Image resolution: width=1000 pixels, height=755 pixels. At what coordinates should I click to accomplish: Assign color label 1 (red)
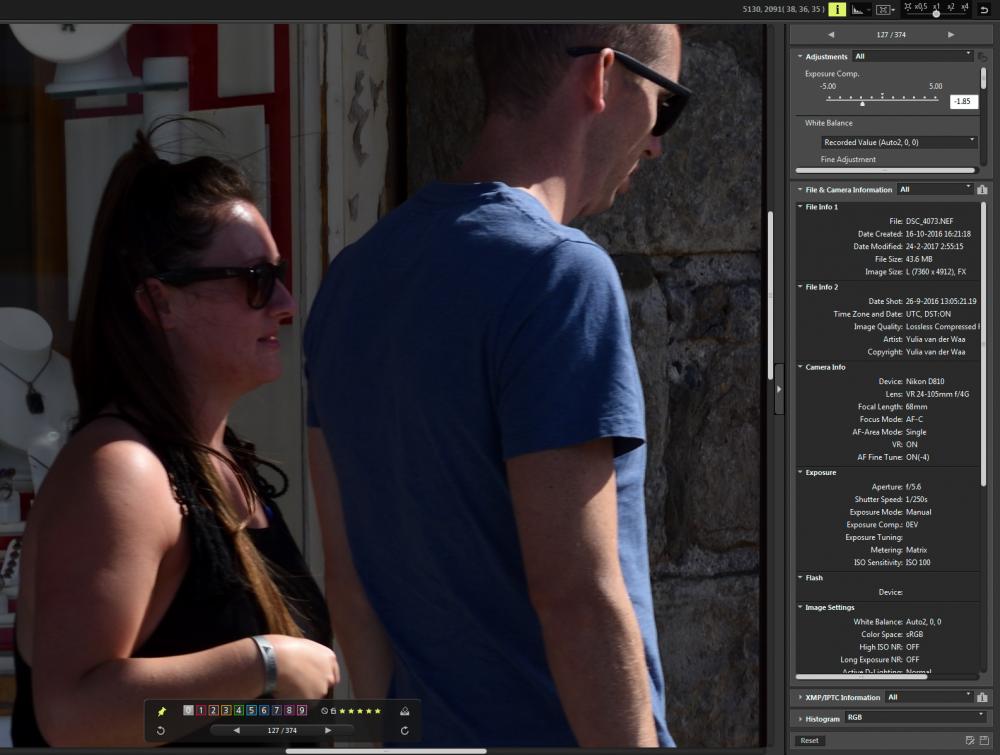pyautogui.click(x=201, y=710)
